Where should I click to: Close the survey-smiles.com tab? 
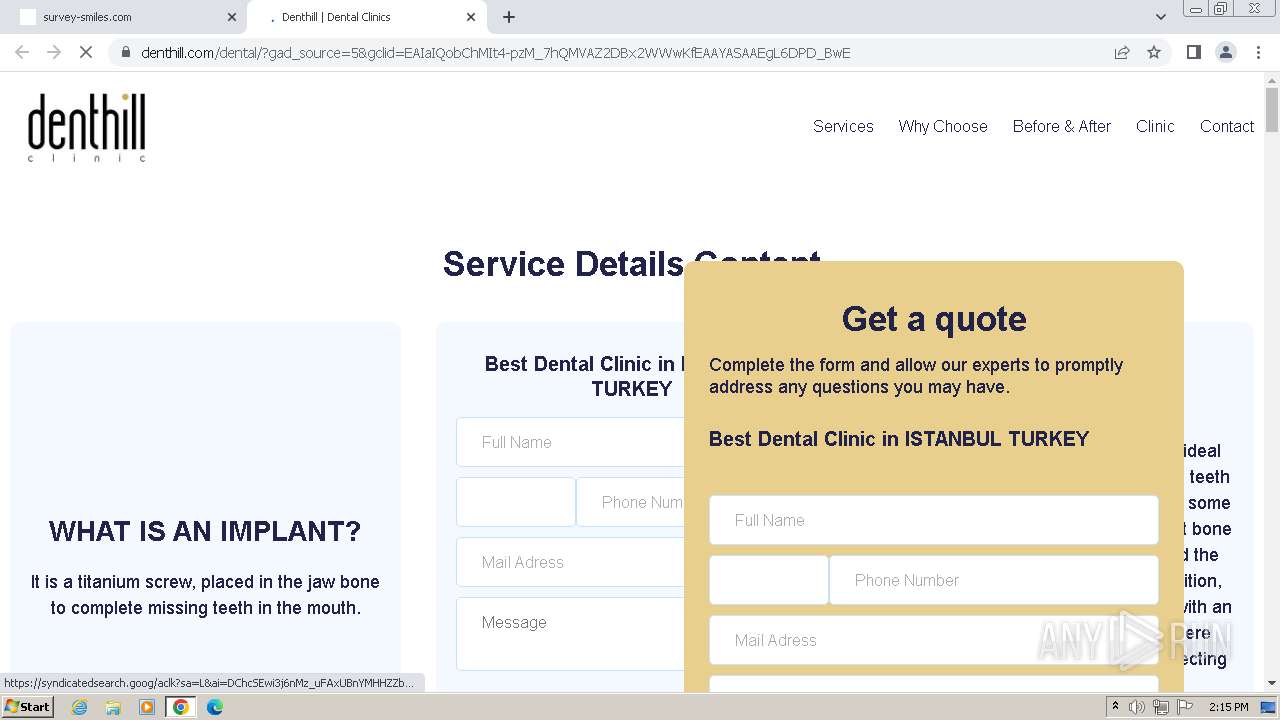(232, 17)
